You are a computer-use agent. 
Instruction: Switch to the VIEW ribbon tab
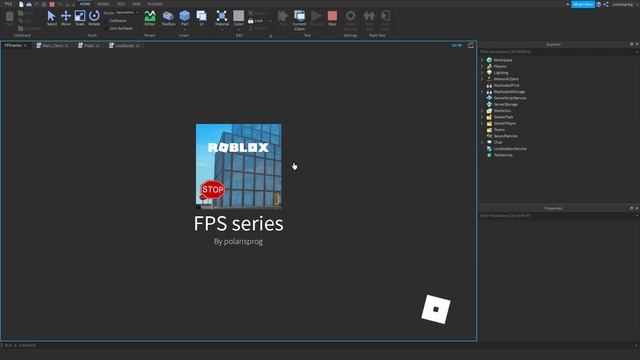coord(136,4)
